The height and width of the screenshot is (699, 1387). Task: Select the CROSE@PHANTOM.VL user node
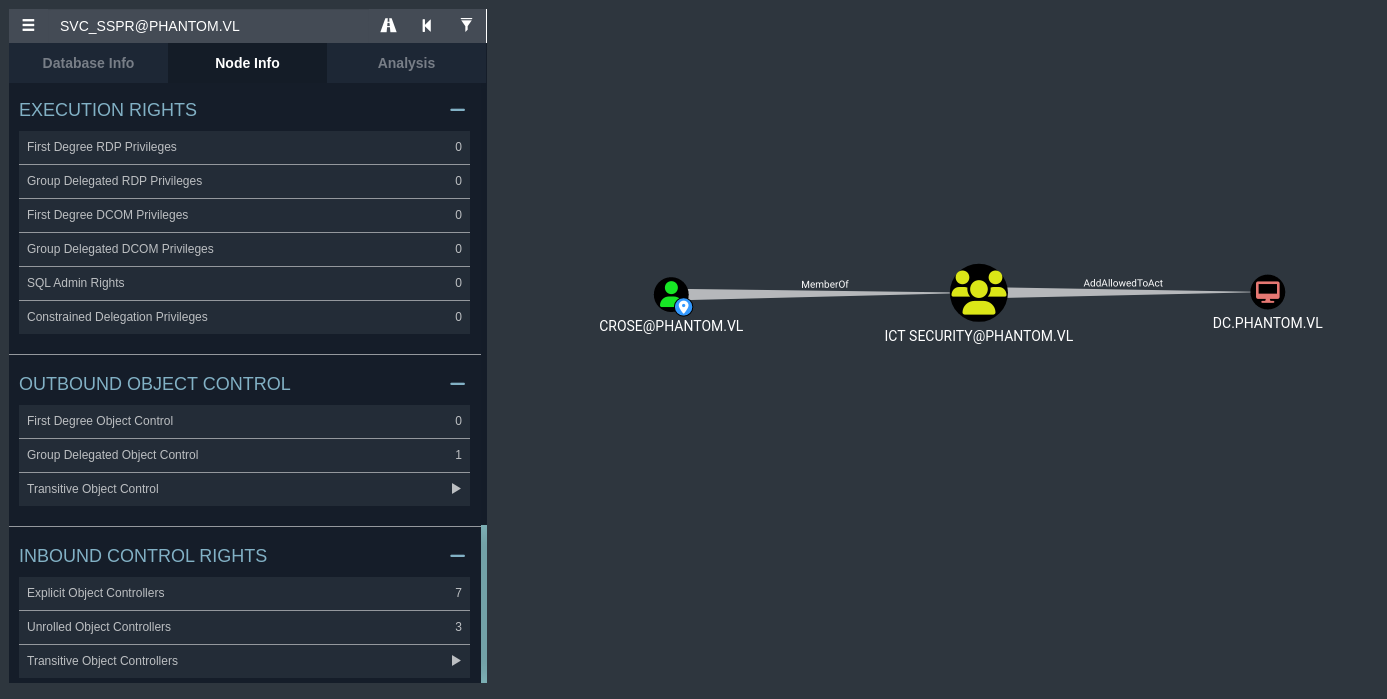point(671,295)
